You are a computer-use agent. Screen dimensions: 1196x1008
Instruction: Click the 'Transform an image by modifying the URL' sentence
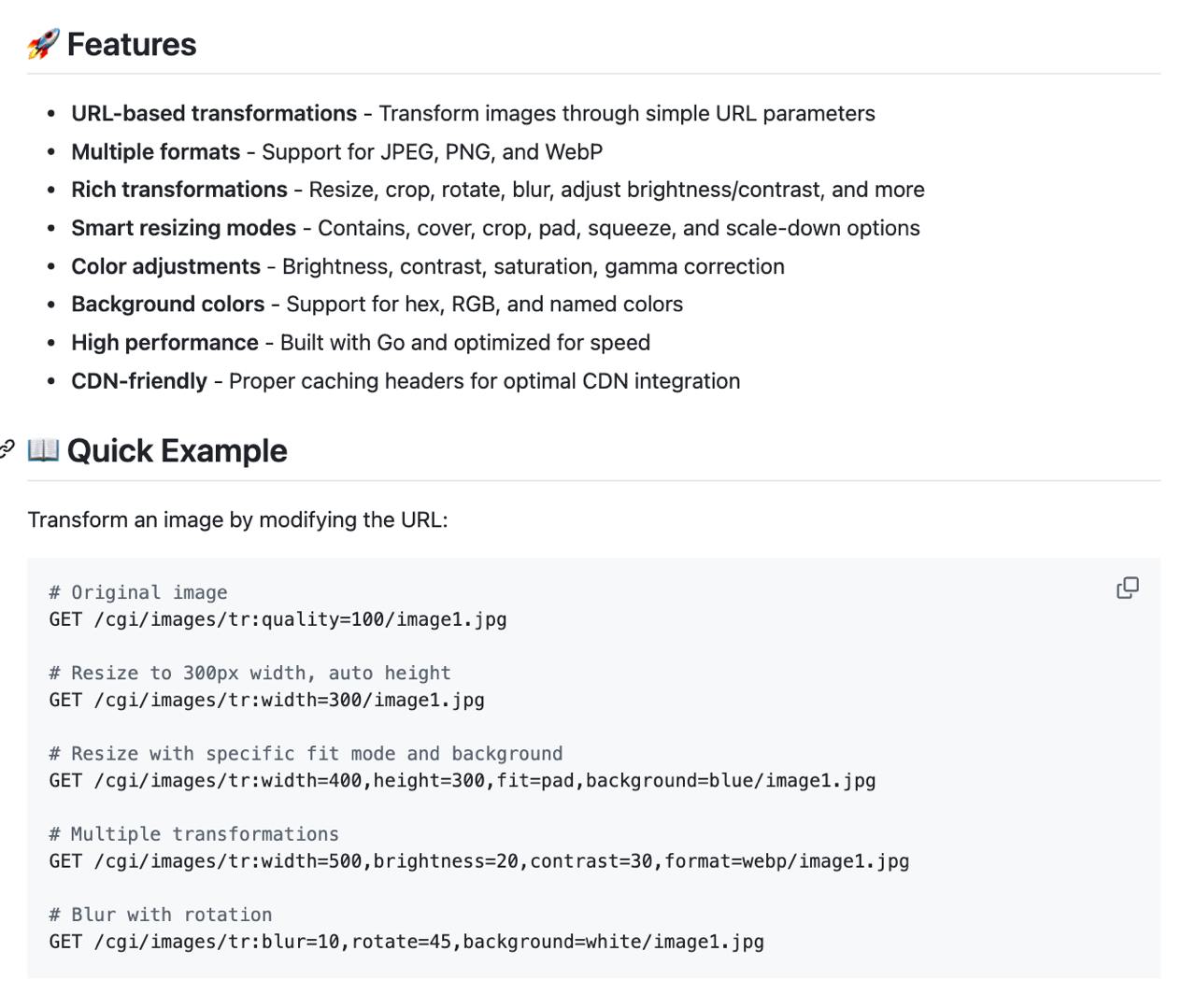pyautogui.click(x=237, y=519)
